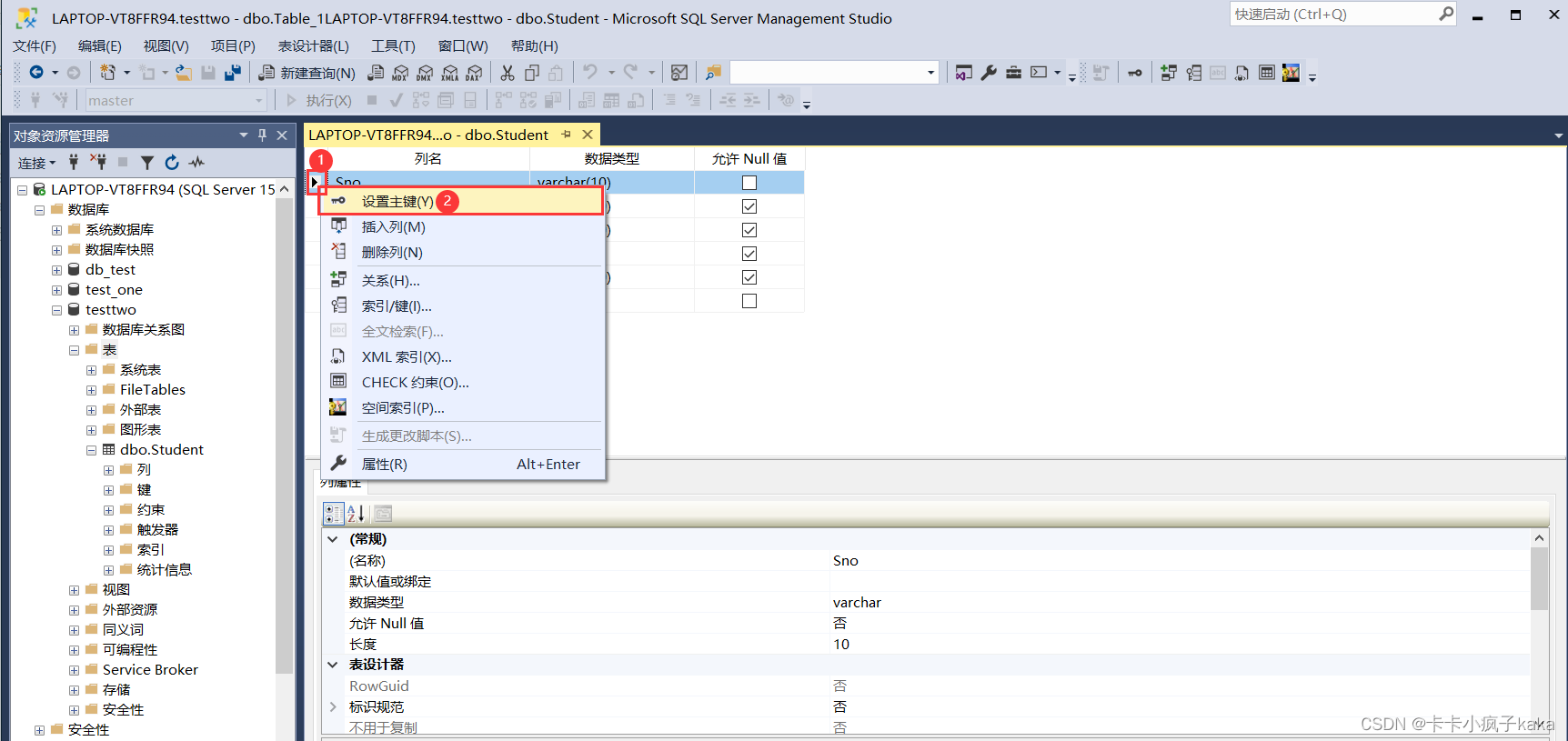Open the 表设计器(L) menu
Screen dimensions: 1568x741
(x=313, y=45)
